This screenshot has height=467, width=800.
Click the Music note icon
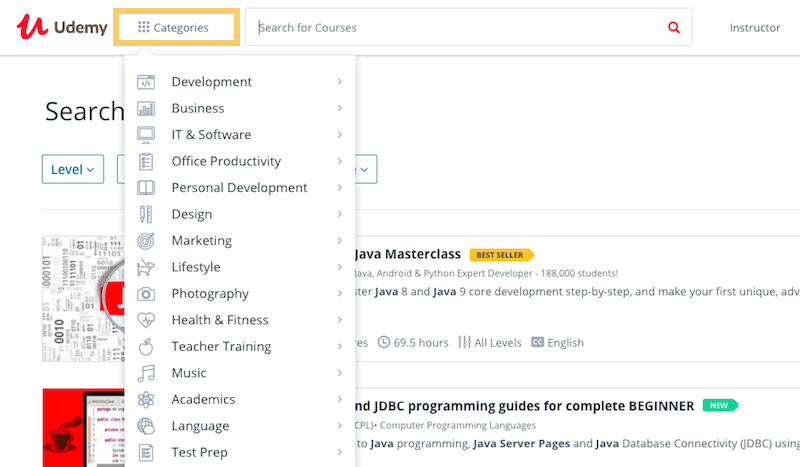click(146, 373)
